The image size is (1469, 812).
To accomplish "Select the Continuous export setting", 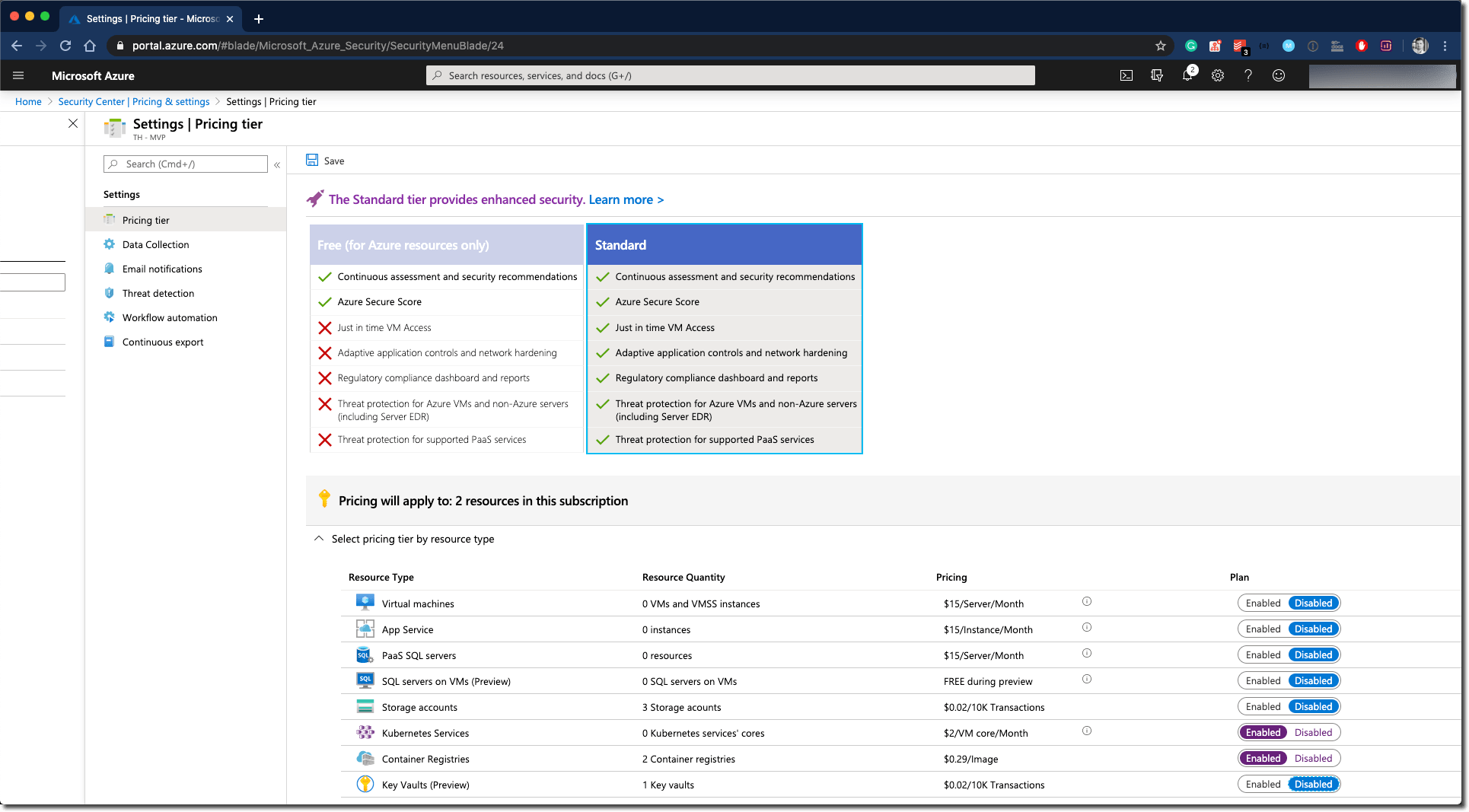I will (x=162, y=342).
